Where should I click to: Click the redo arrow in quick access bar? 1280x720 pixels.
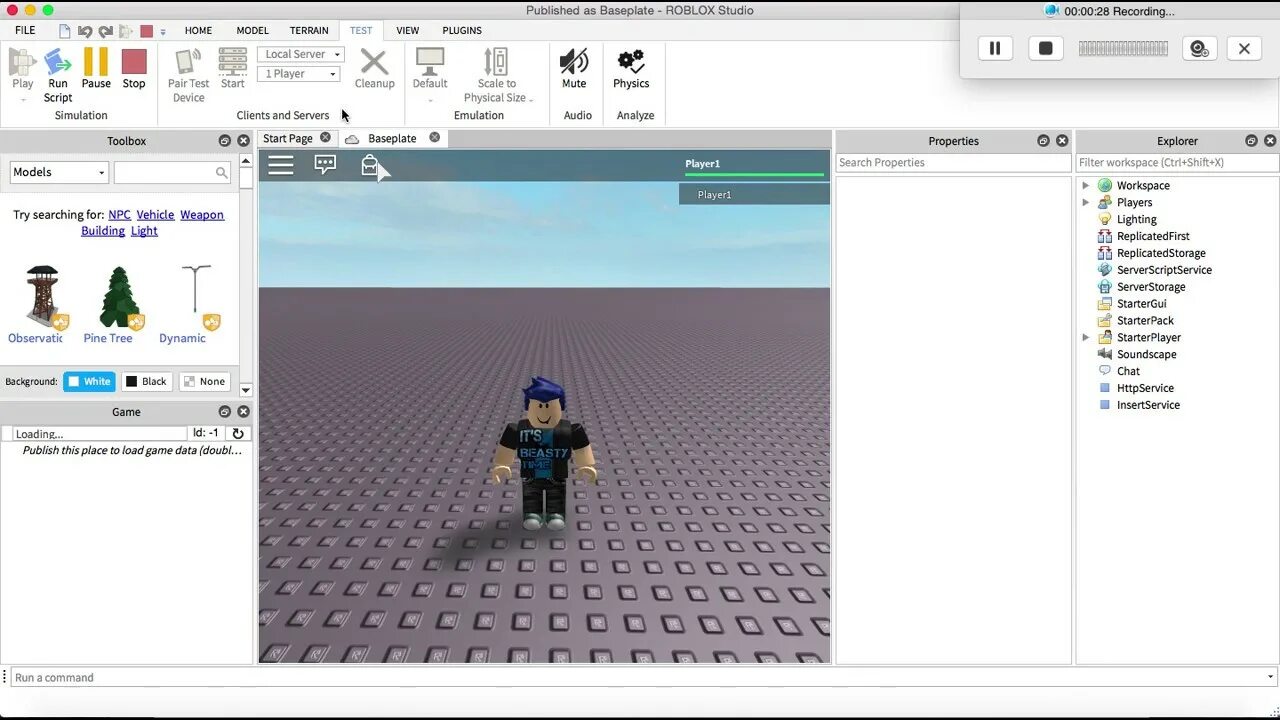[x=106, y=31]
